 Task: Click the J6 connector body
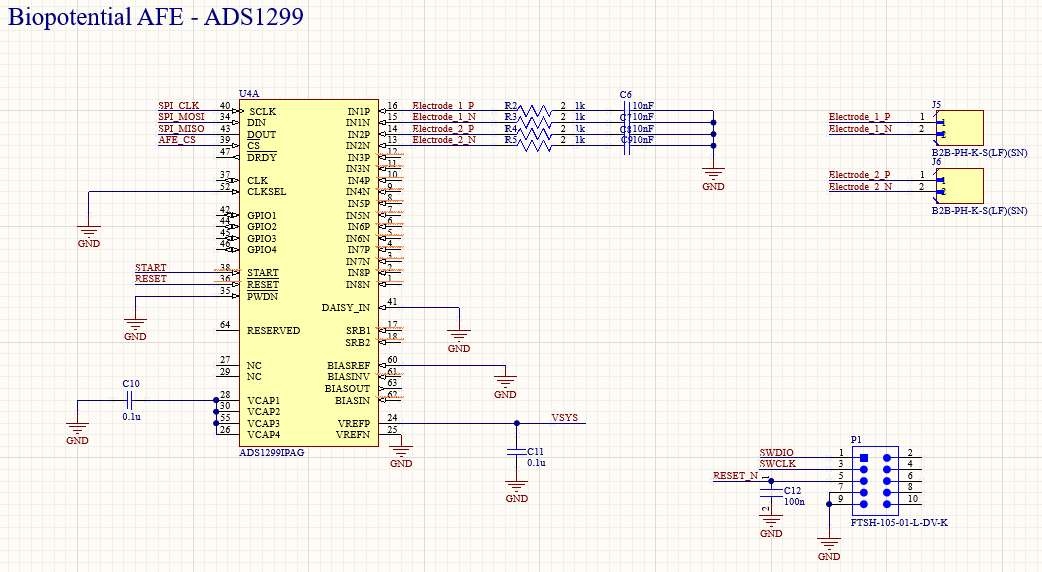coord(962,185)
